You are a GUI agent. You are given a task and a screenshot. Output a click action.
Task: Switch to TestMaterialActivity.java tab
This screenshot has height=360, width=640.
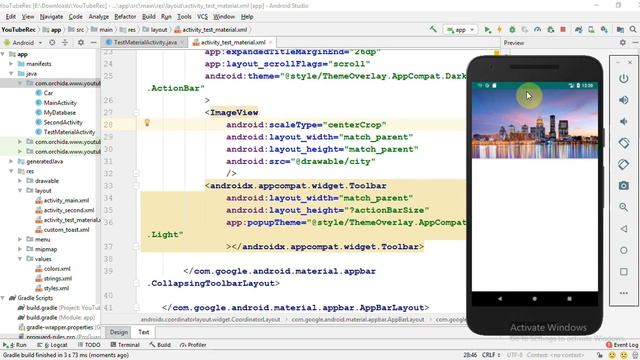(x=144, y=42)
